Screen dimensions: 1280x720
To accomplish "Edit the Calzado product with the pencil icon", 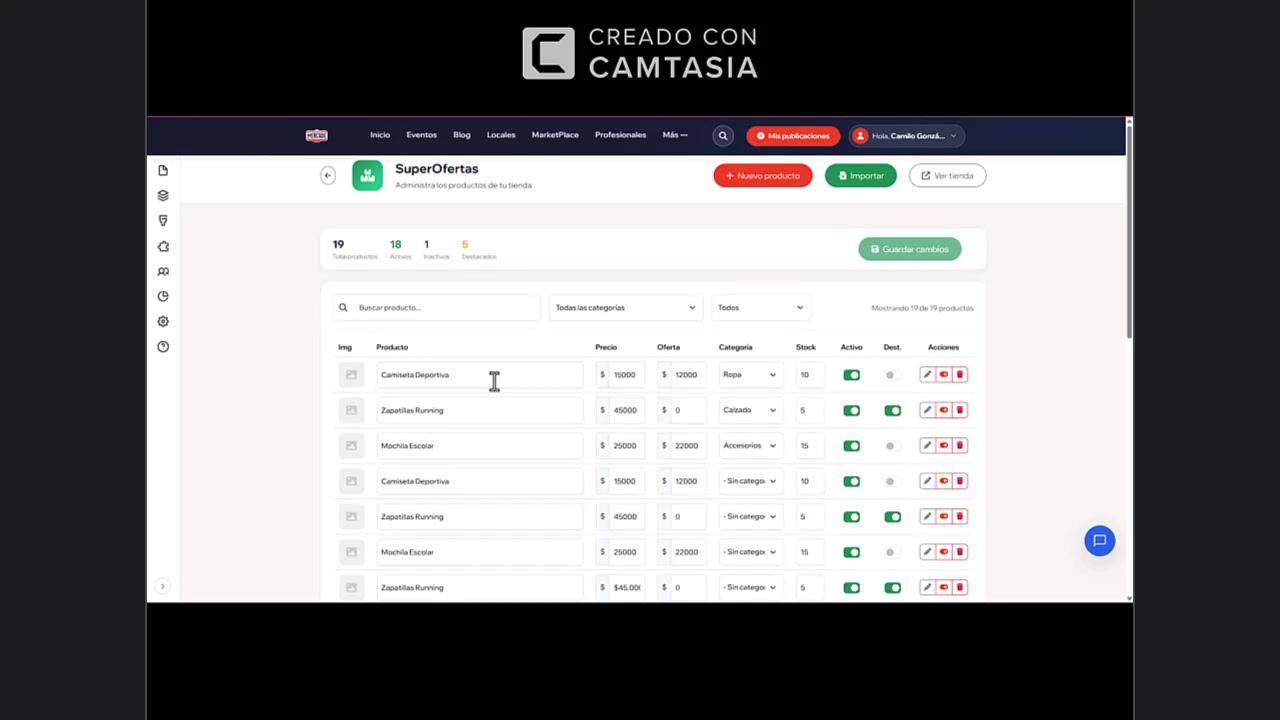I will coord(927,410).
